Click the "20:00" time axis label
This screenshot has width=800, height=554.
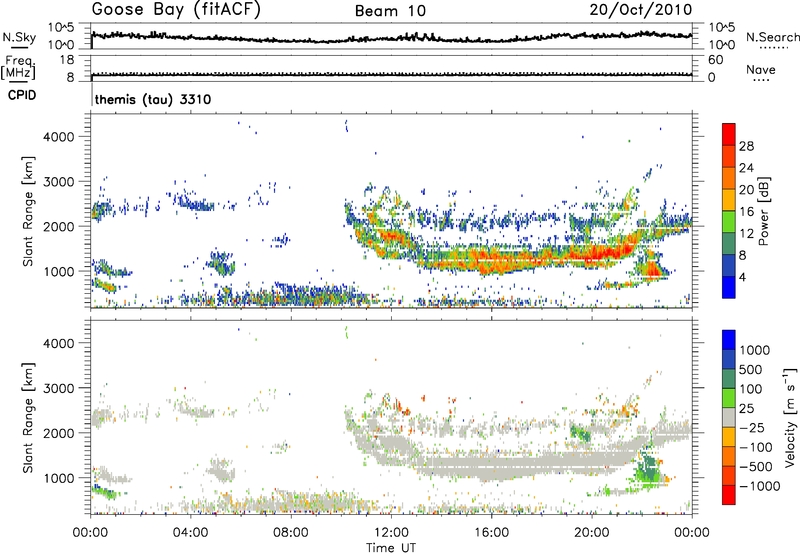click(592, 533)
